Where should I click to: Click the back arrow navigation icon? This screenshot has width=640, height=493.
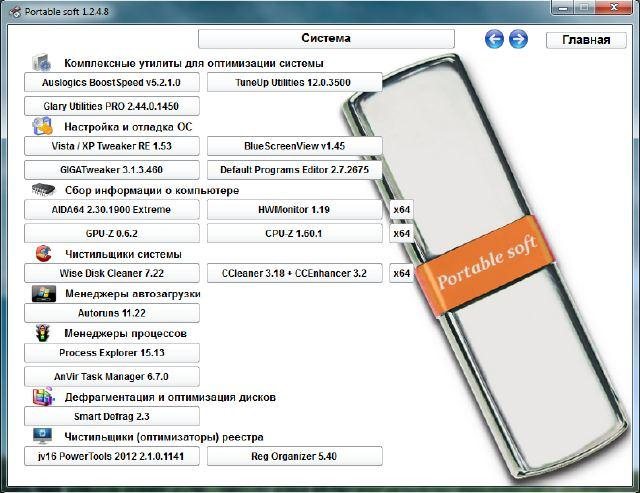tap(494, 39)
